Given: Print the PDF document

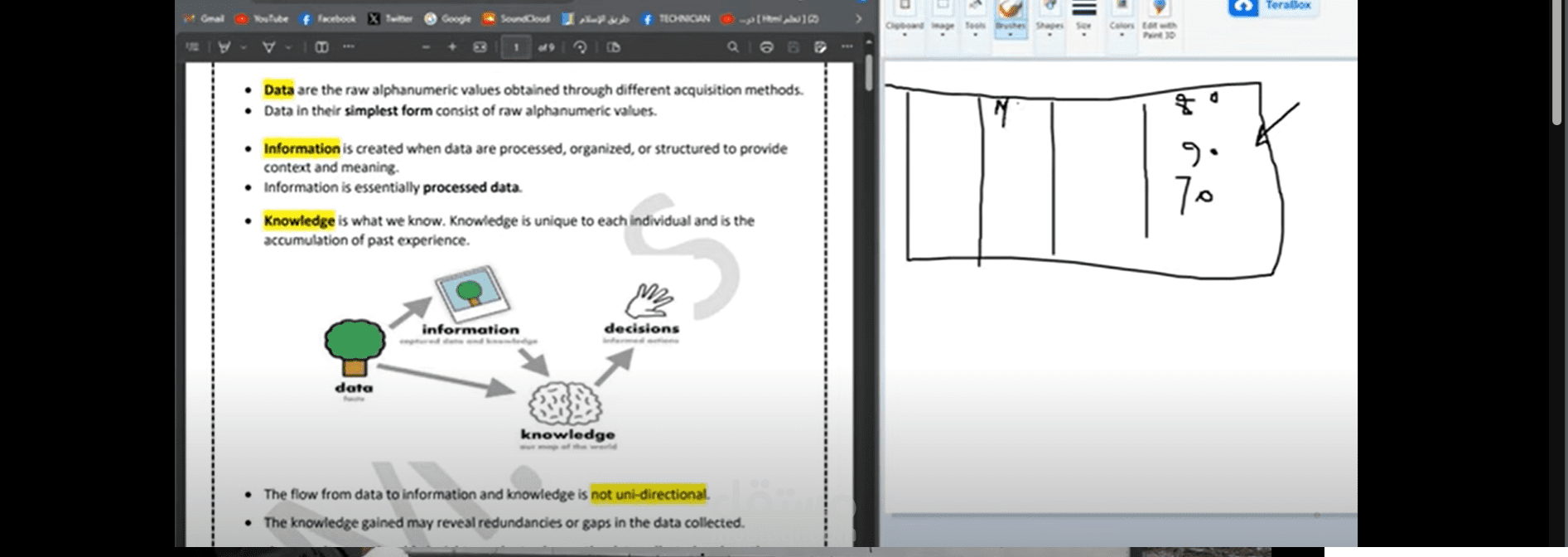Looking at the screenshot, I should (x=766, y=47).
